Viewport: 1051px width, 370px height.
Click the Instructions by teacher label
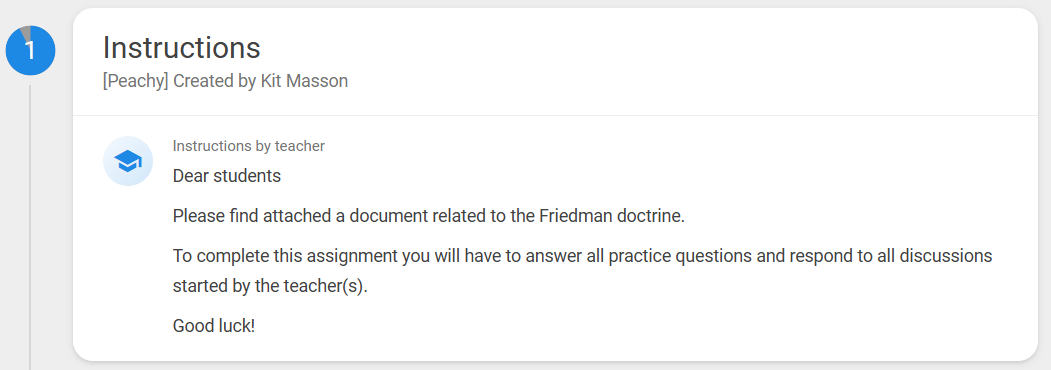[249, 145]
